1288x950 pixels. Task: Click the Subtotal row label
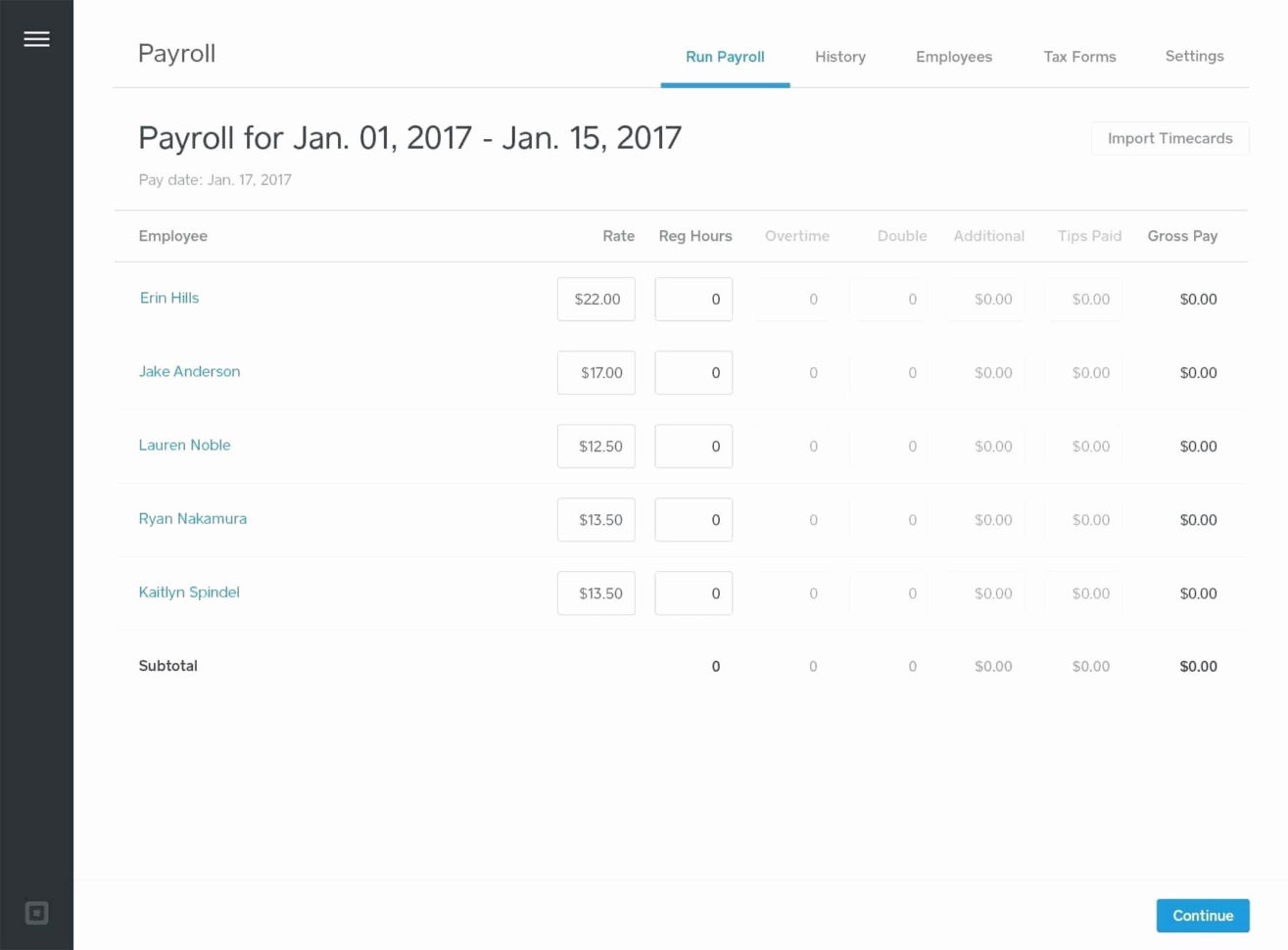167,666
